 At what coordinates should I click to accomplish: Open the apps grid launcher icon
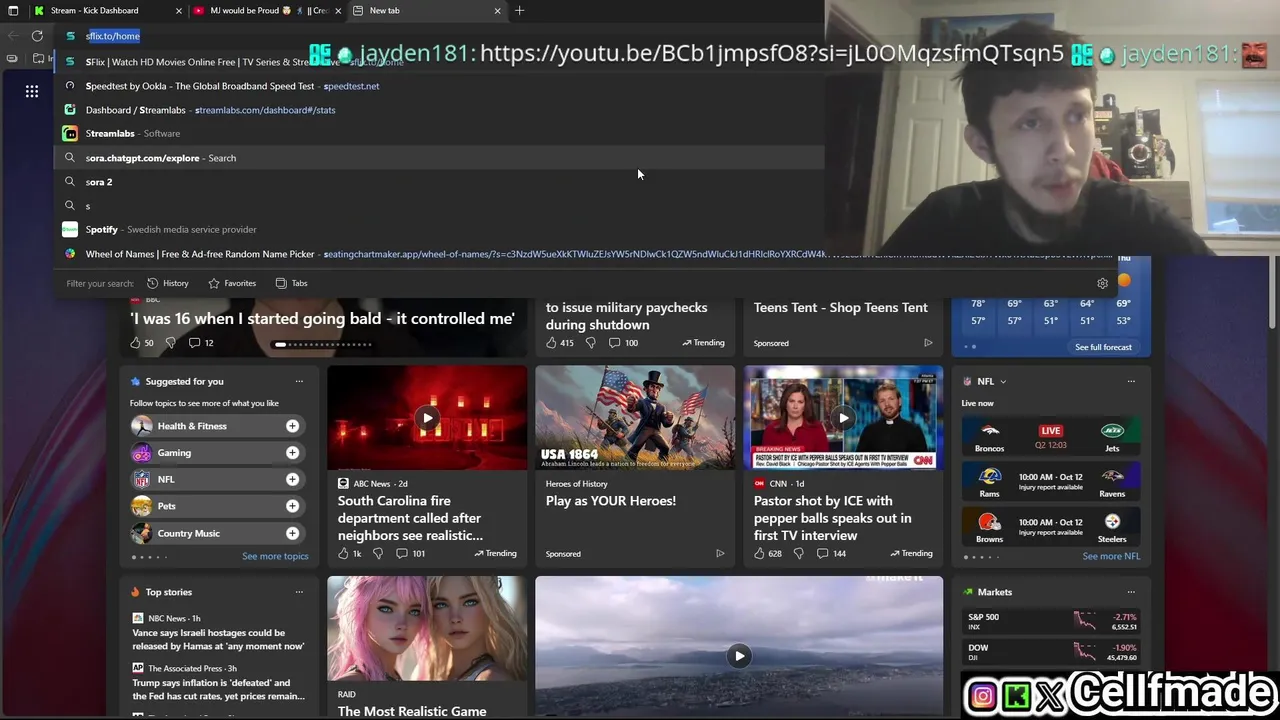point(32,91)
